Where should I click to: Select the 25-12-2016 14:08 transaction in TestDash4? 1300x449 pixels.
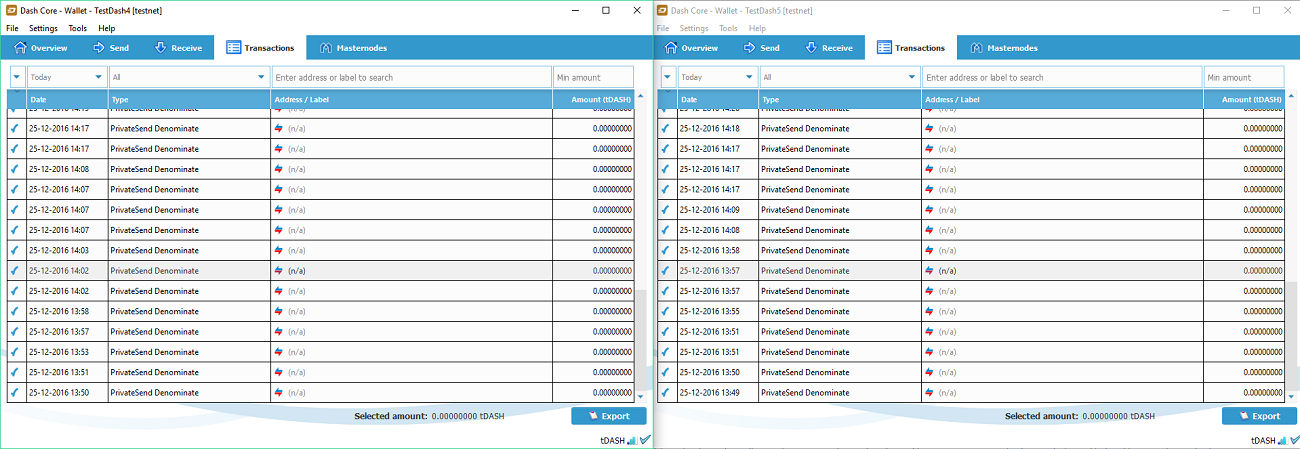pos(320,169)
